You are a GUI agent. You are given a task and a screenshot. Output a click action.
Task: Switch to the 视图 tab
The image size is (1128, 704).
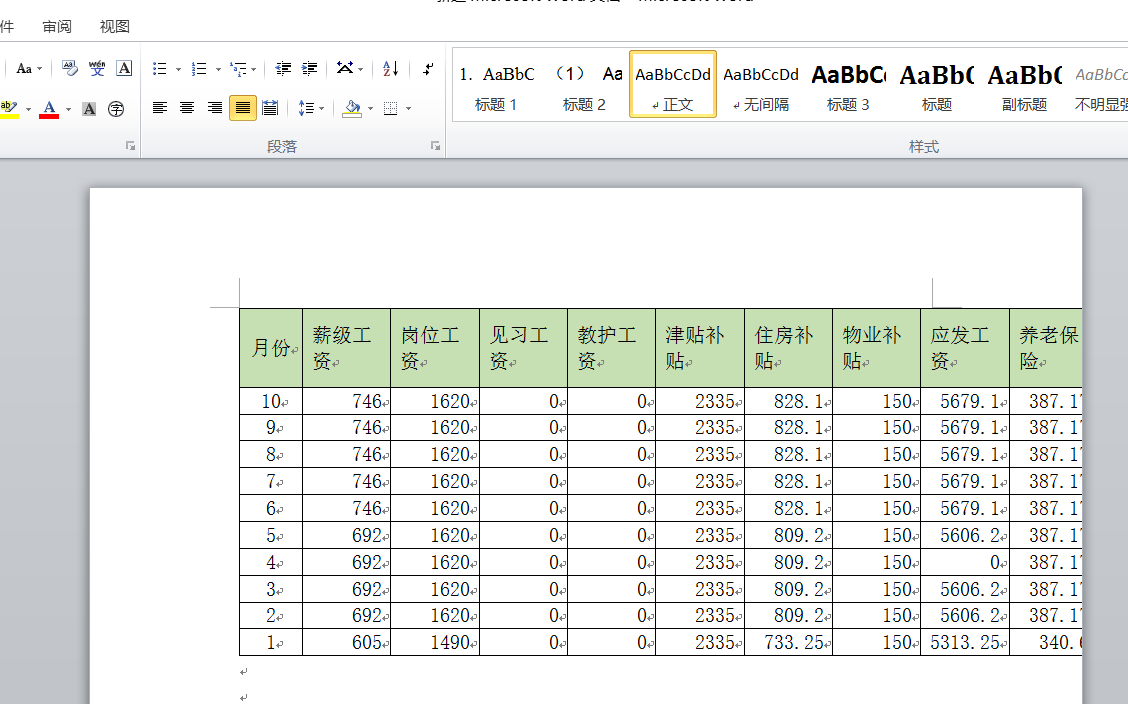tap(114, 27)
